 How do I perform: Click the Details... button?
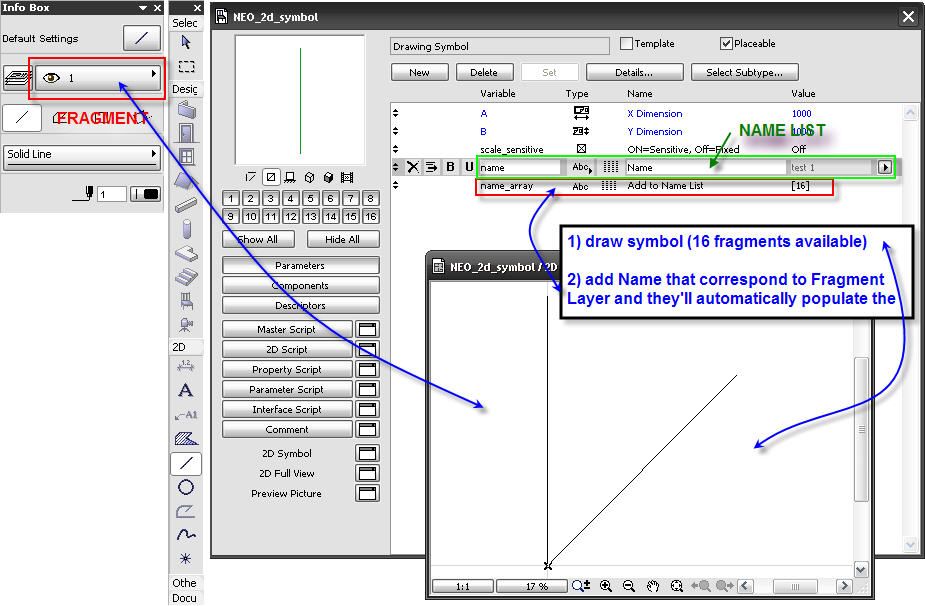click(x=634, y=73)
